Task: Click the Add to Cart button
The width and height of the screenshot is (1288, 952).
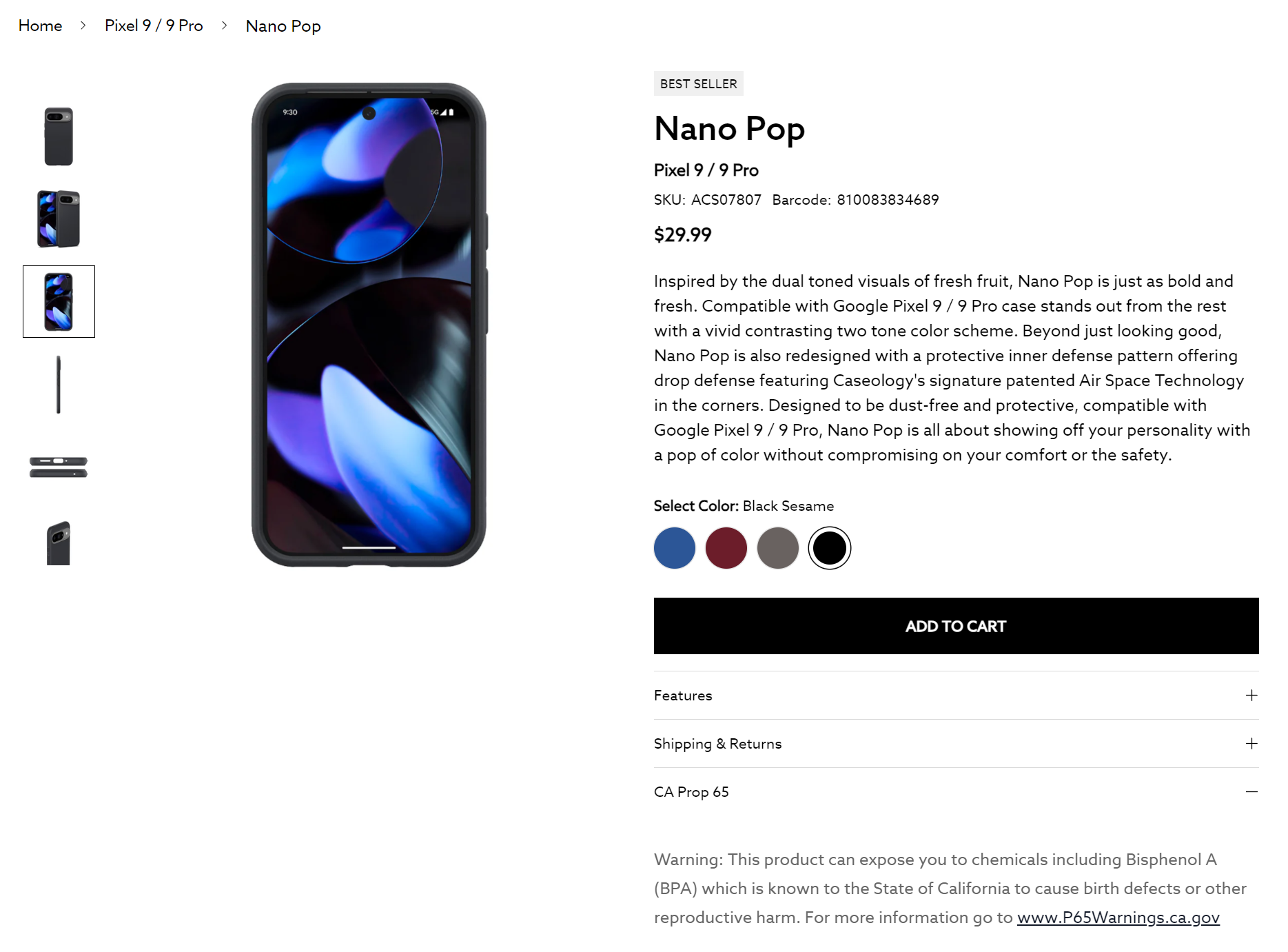Action: 955,626
